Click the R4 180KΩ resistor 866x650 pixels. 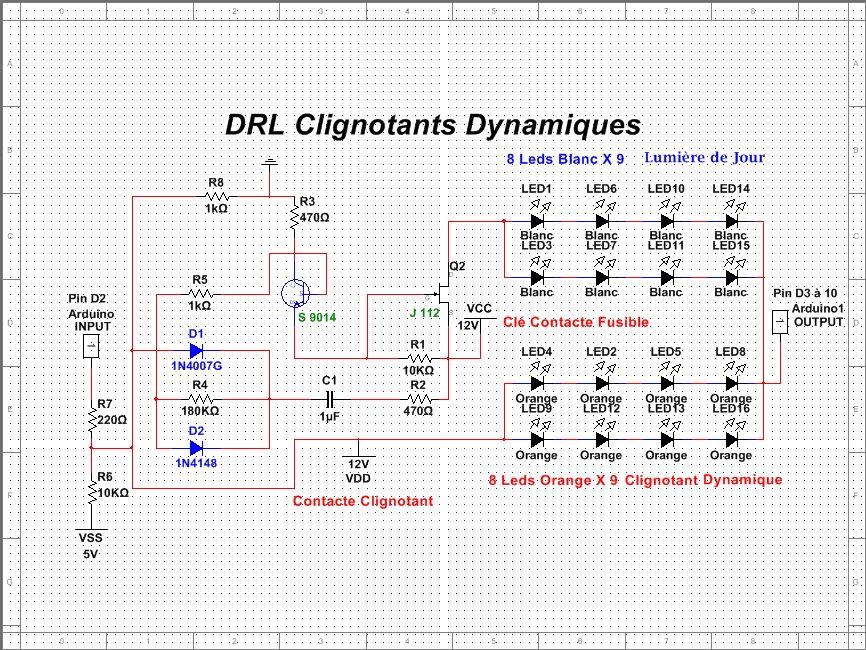pyautogui.click(x=199, y=400)
